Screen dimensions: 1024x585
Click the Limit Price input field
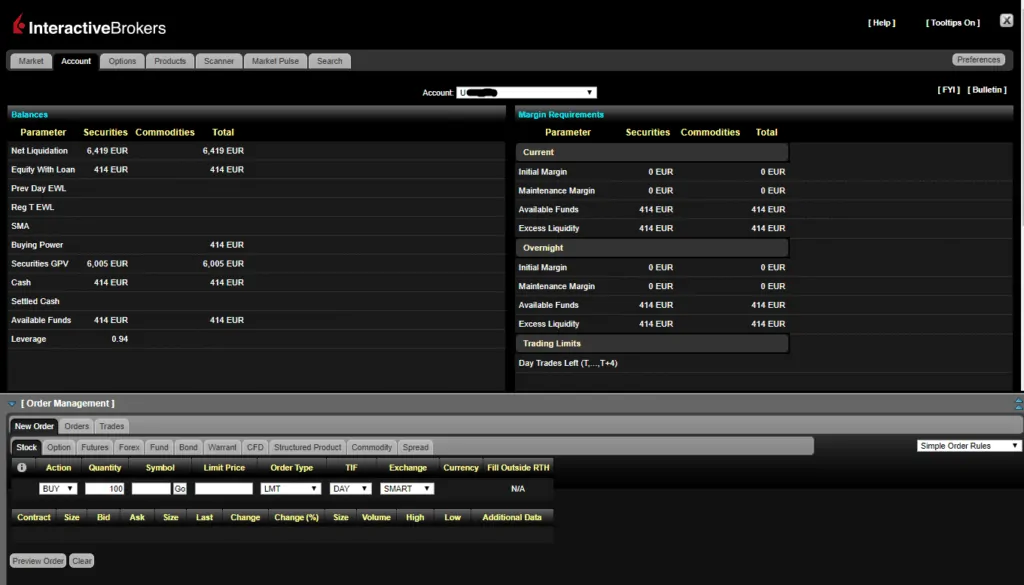click(x=223, y=488)
